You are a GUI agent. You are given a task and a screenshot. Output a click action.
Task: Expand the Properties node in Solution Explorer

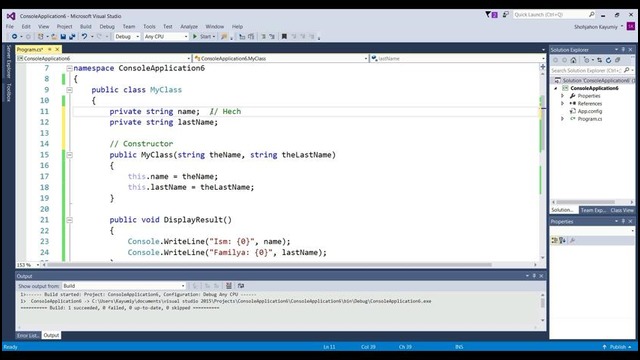(562, 96)
